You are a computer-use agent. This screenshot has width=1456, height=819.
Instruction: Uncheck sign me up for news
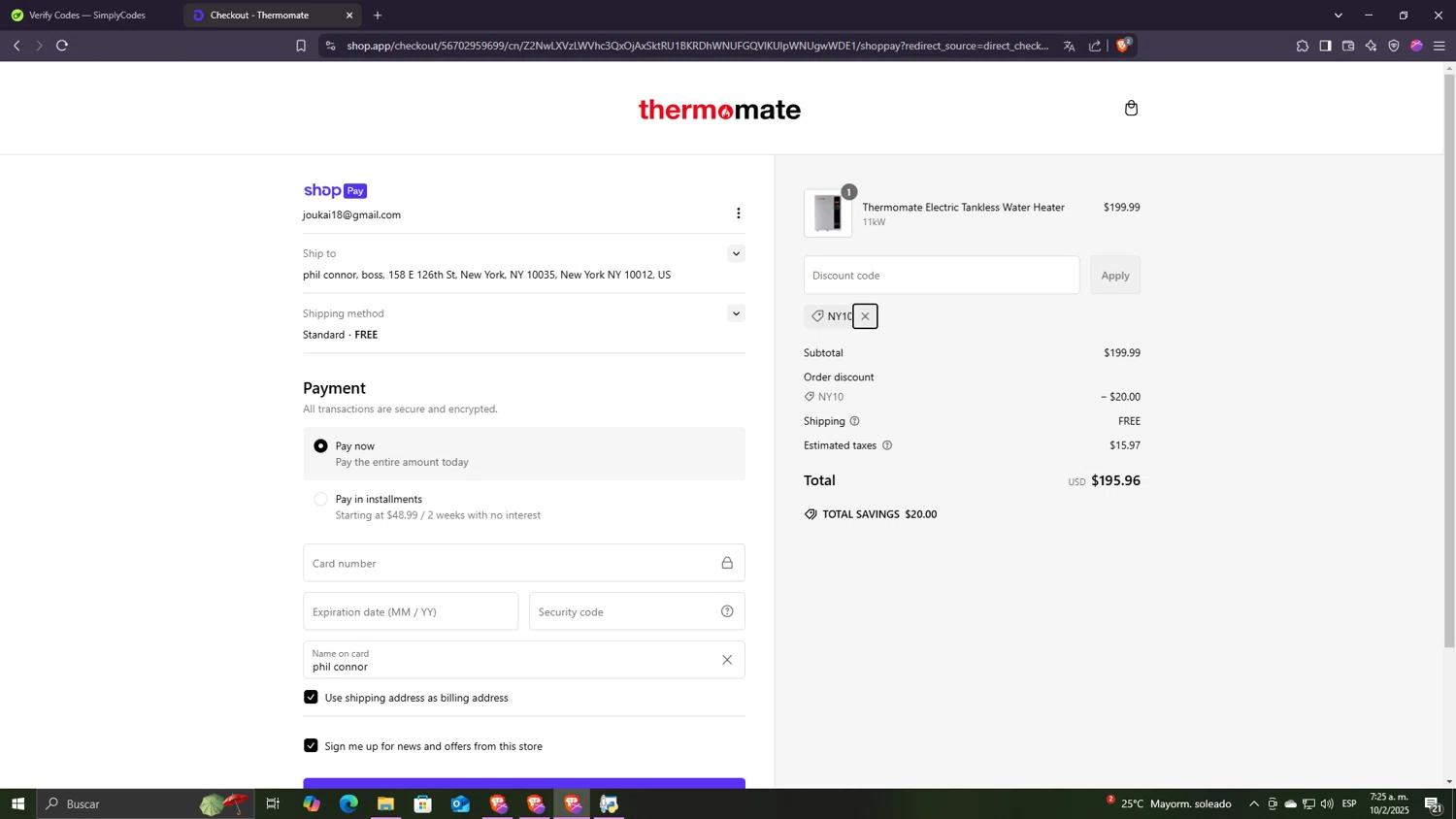pyautogui.click(x=311, y=745)
